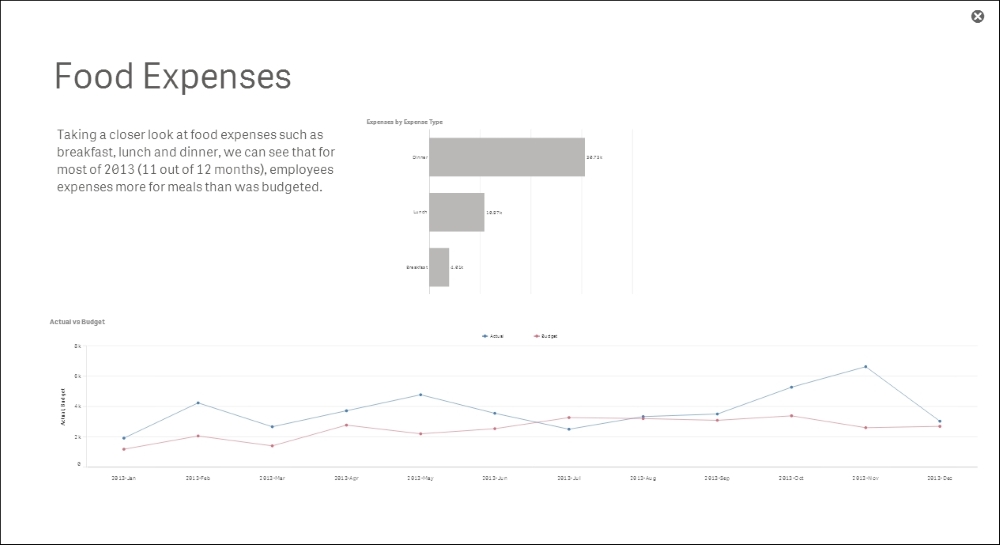
Task: Click the Dinner bar value label
Action: [594, 157]
